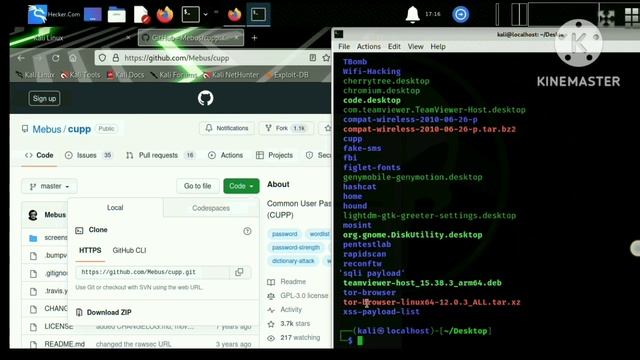This screenshot has width=640, height=360.
Task: Open the Kali Tools bookmark
Action: 80,75
